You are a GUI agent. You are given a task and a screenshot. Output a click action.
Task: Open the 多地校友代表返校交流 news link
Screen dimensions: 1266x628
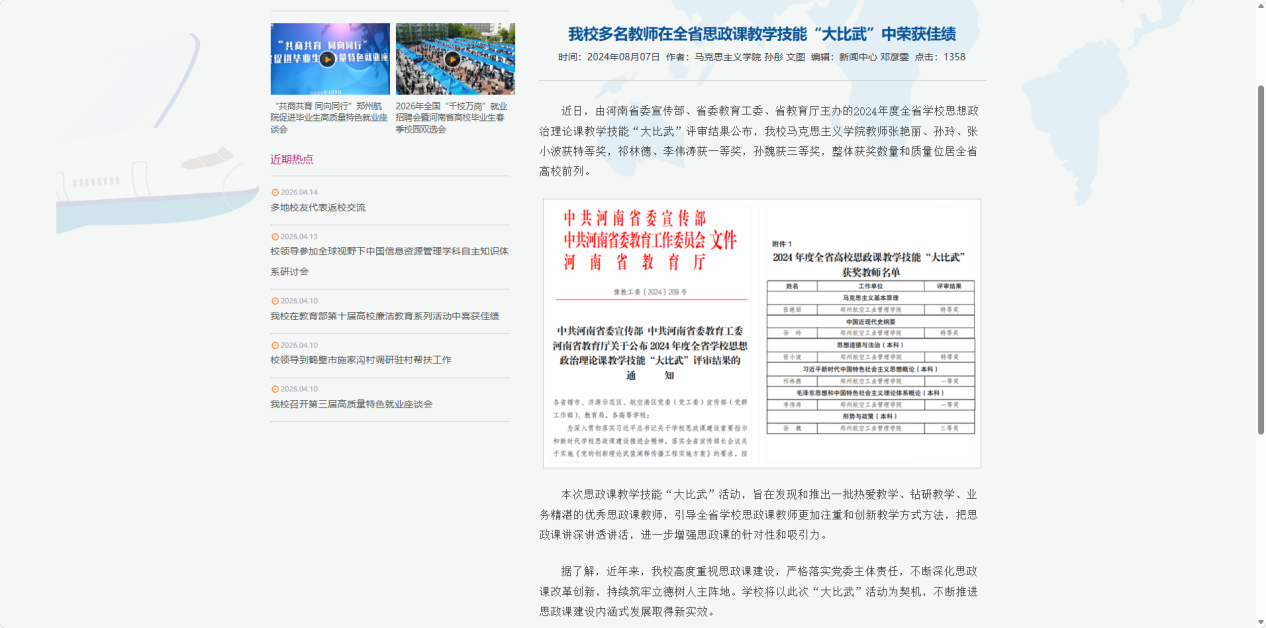pyautogui.click(x=318, y=208)
